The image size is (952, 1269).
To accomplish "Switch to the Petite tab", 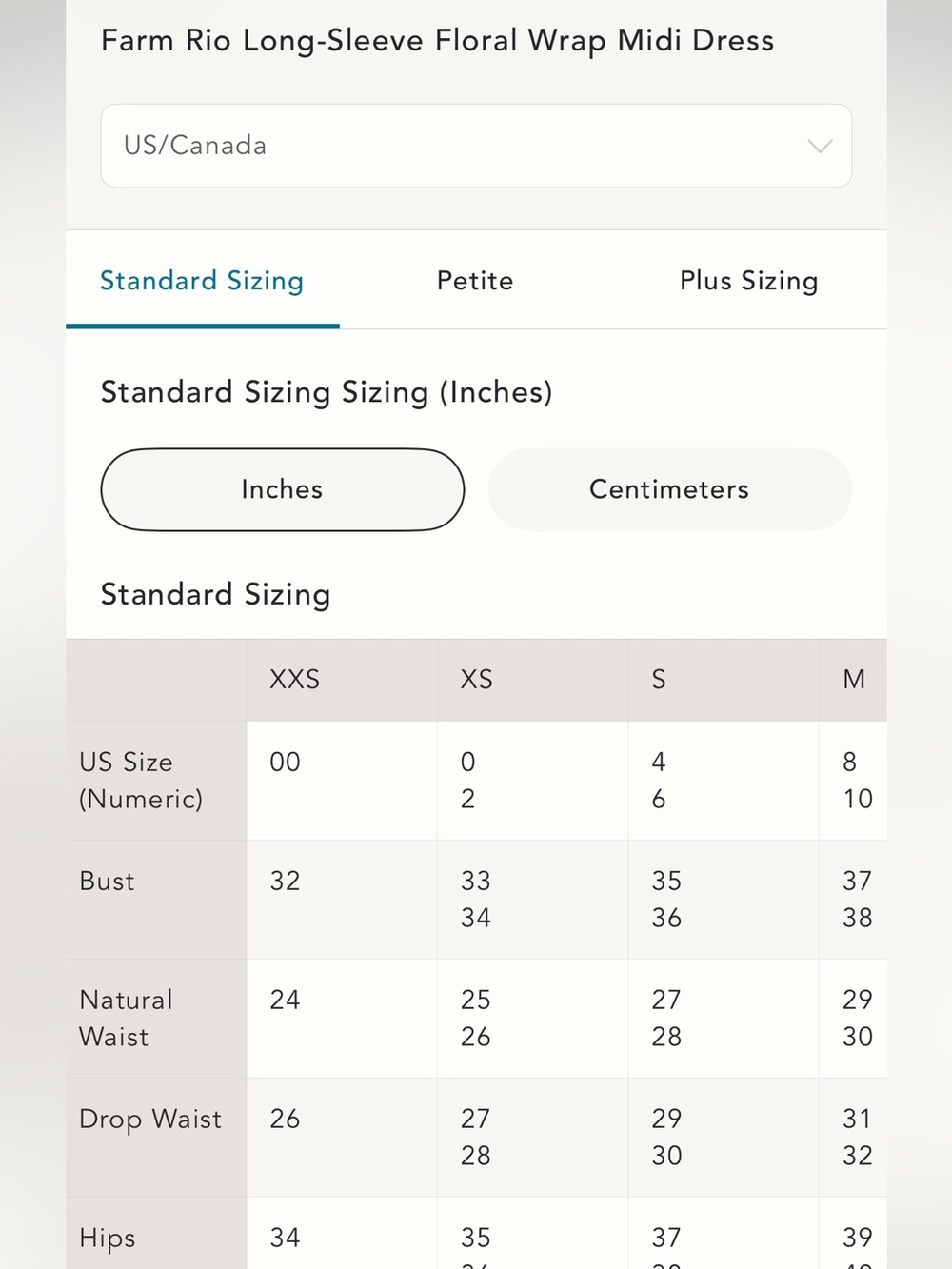I will pyautogui.click(x=475, y=281).
